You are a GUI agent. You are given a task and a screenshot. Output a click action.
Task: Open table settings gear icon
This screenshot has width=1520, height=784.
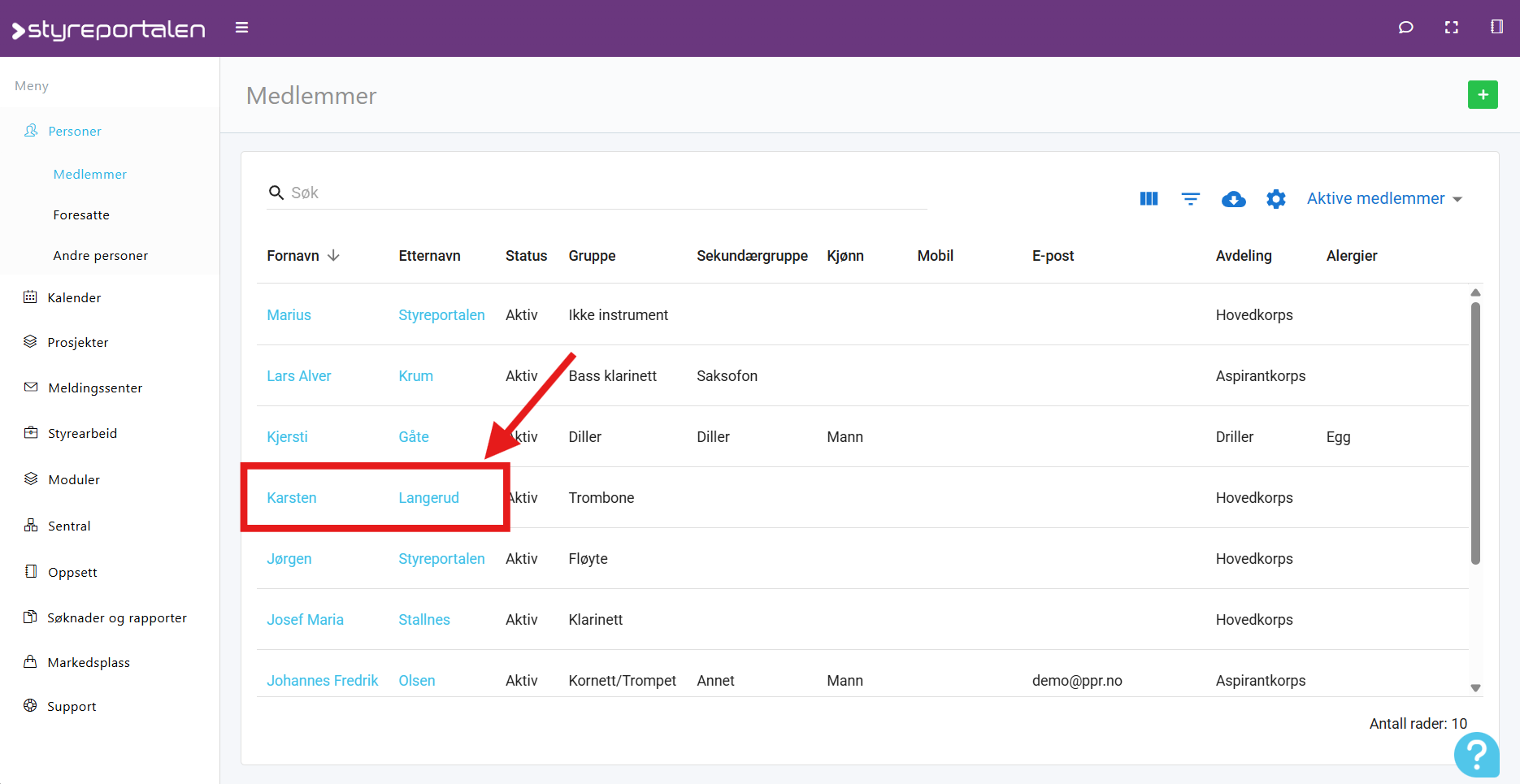pos(1276,199)
